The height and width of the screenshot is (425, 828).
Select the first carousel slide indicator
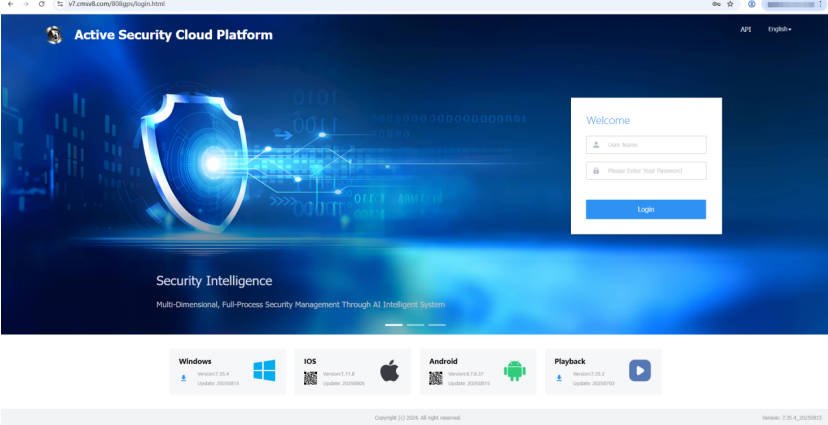click(x=393, y=325)
